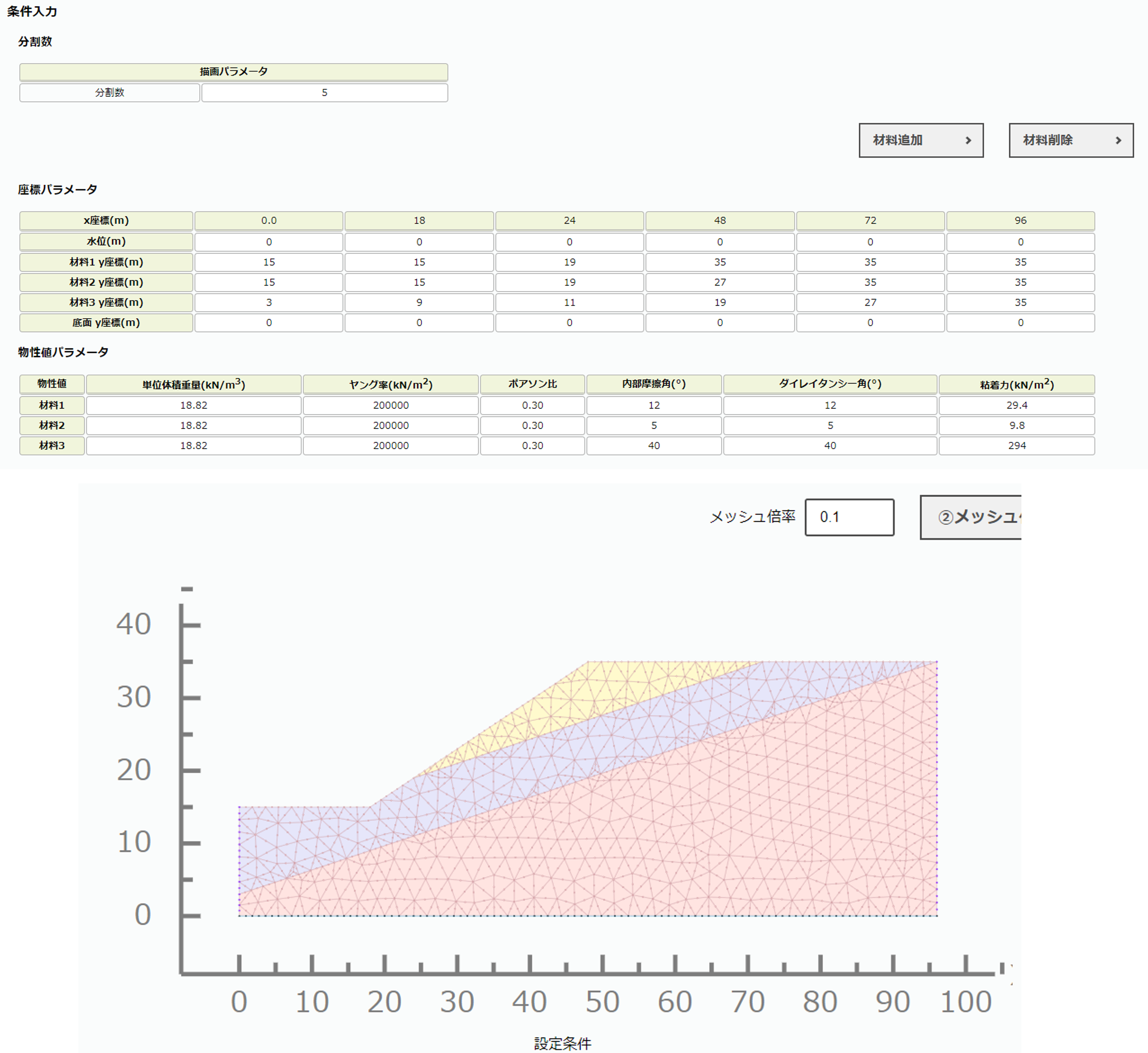Click 材料2 y座標 cell showing 27
Screen dimensions: 1148x1053
[x=720, y=282]
